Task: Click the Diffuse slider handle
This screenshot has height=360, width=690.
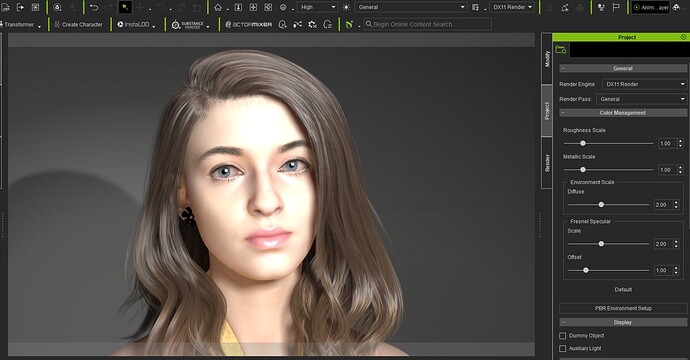Action: tap(601, 205)
